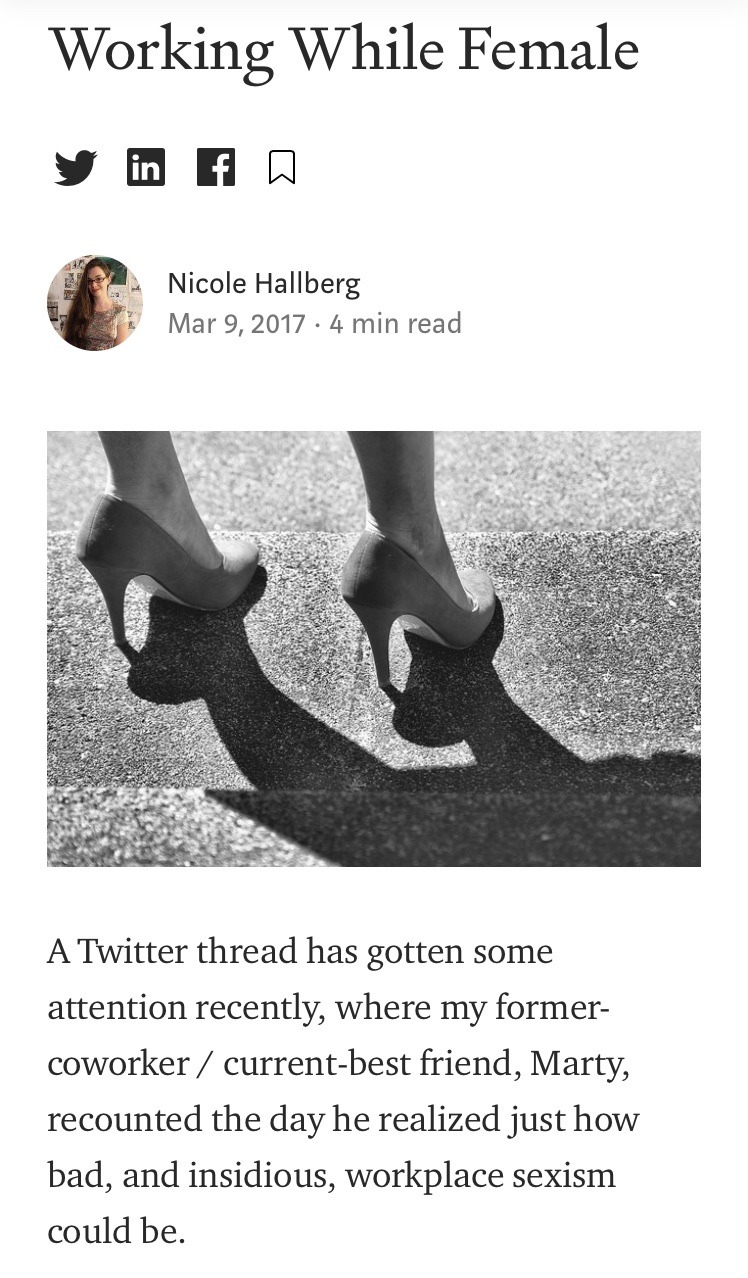
Task: Click the word "former-" in the paragraph
Action: 552,1007
